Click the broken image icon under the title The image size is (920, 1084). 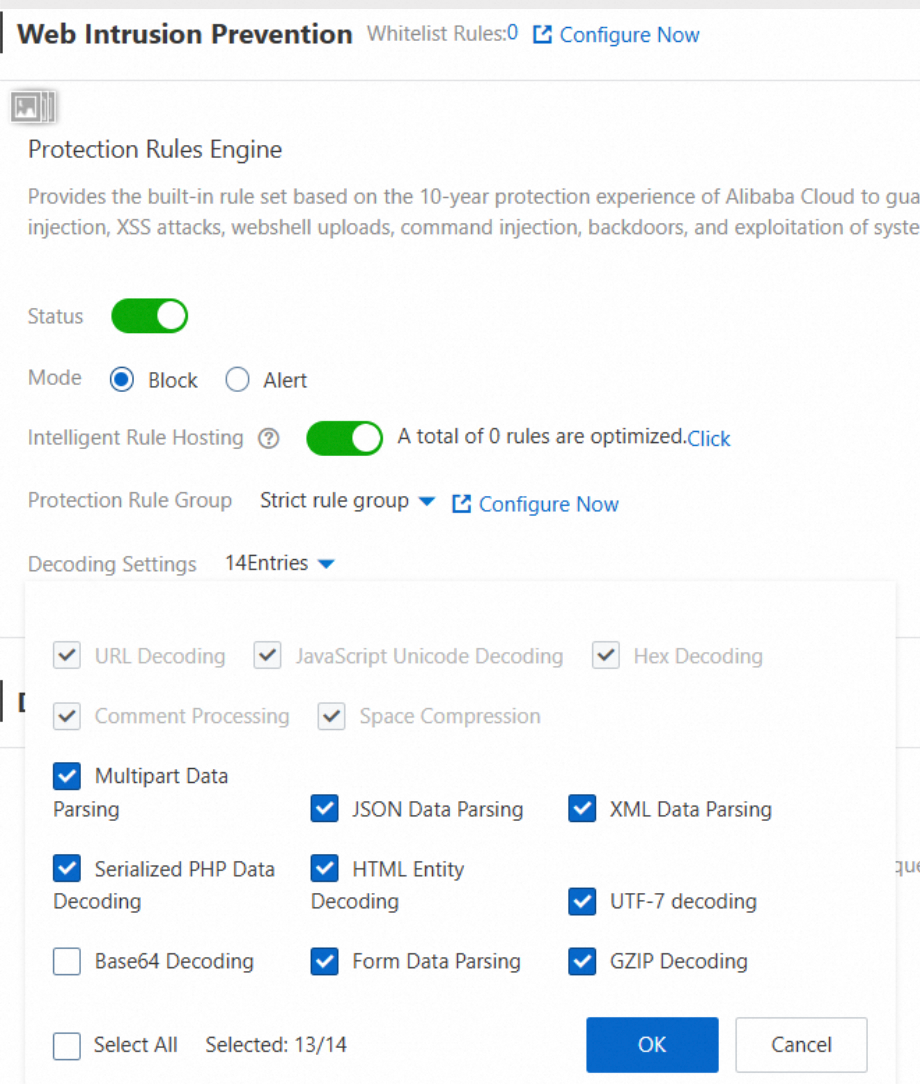click(x=34, y=106)
